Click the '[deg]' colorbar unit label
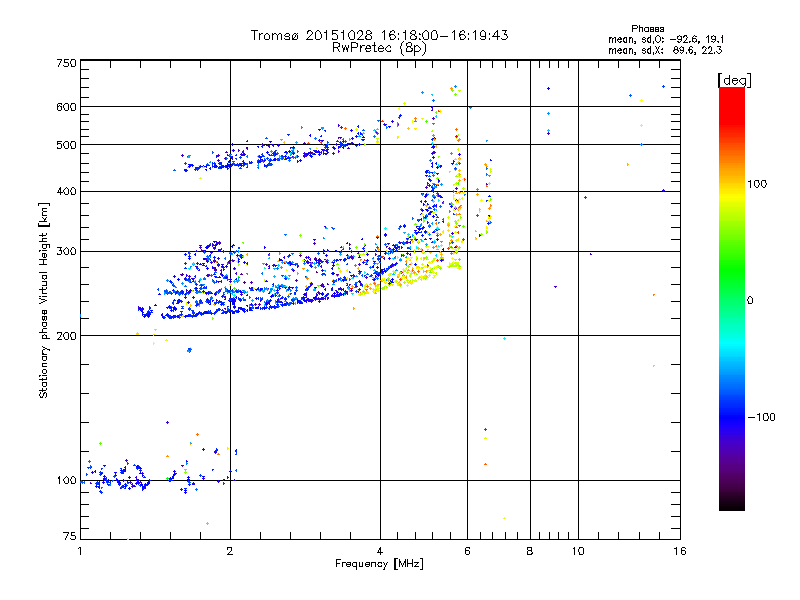This screenshot has width=800, height=600. pyautogui.click(x=734, y=80)
